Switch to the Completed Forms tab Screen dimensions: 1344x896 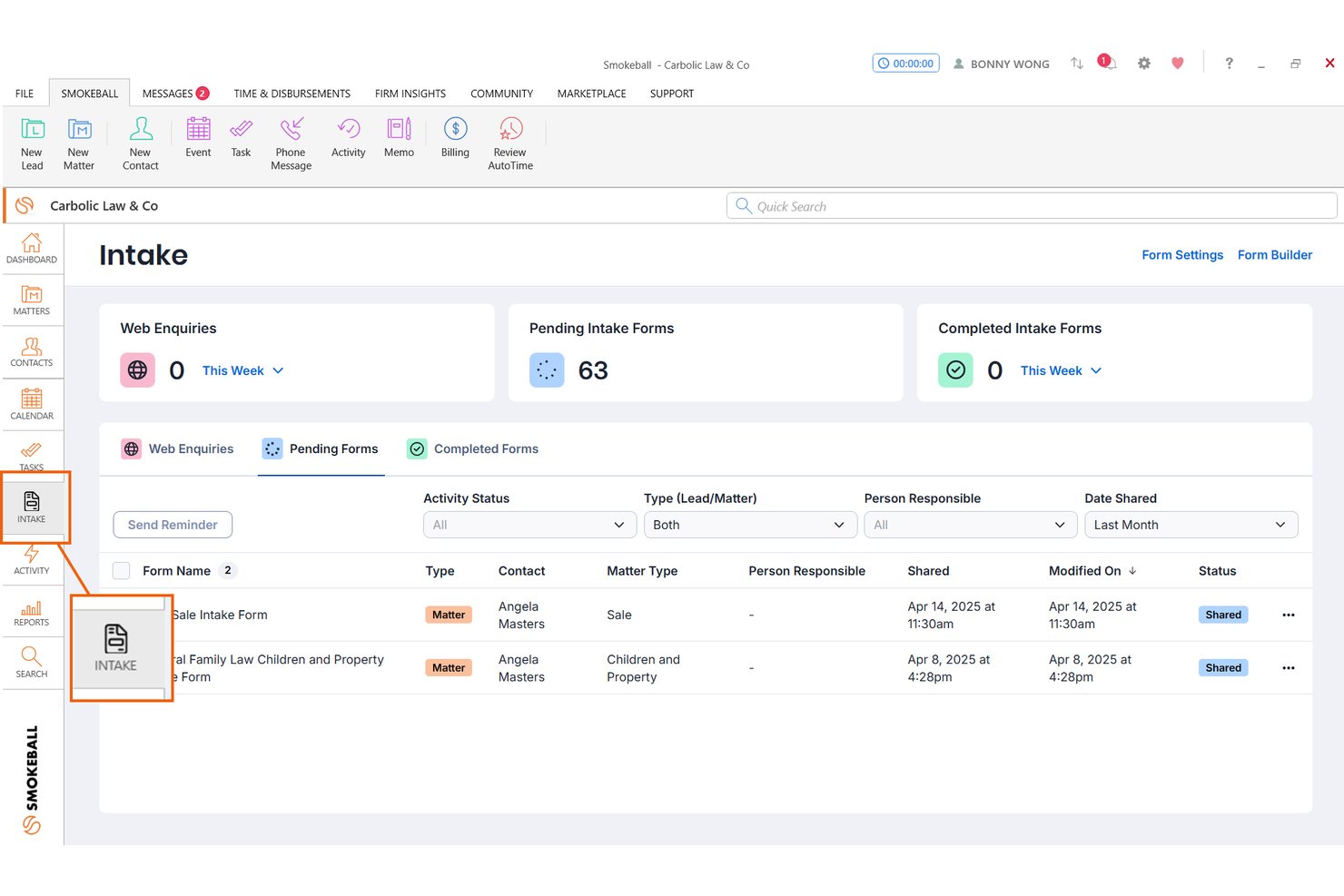(473, 448)
